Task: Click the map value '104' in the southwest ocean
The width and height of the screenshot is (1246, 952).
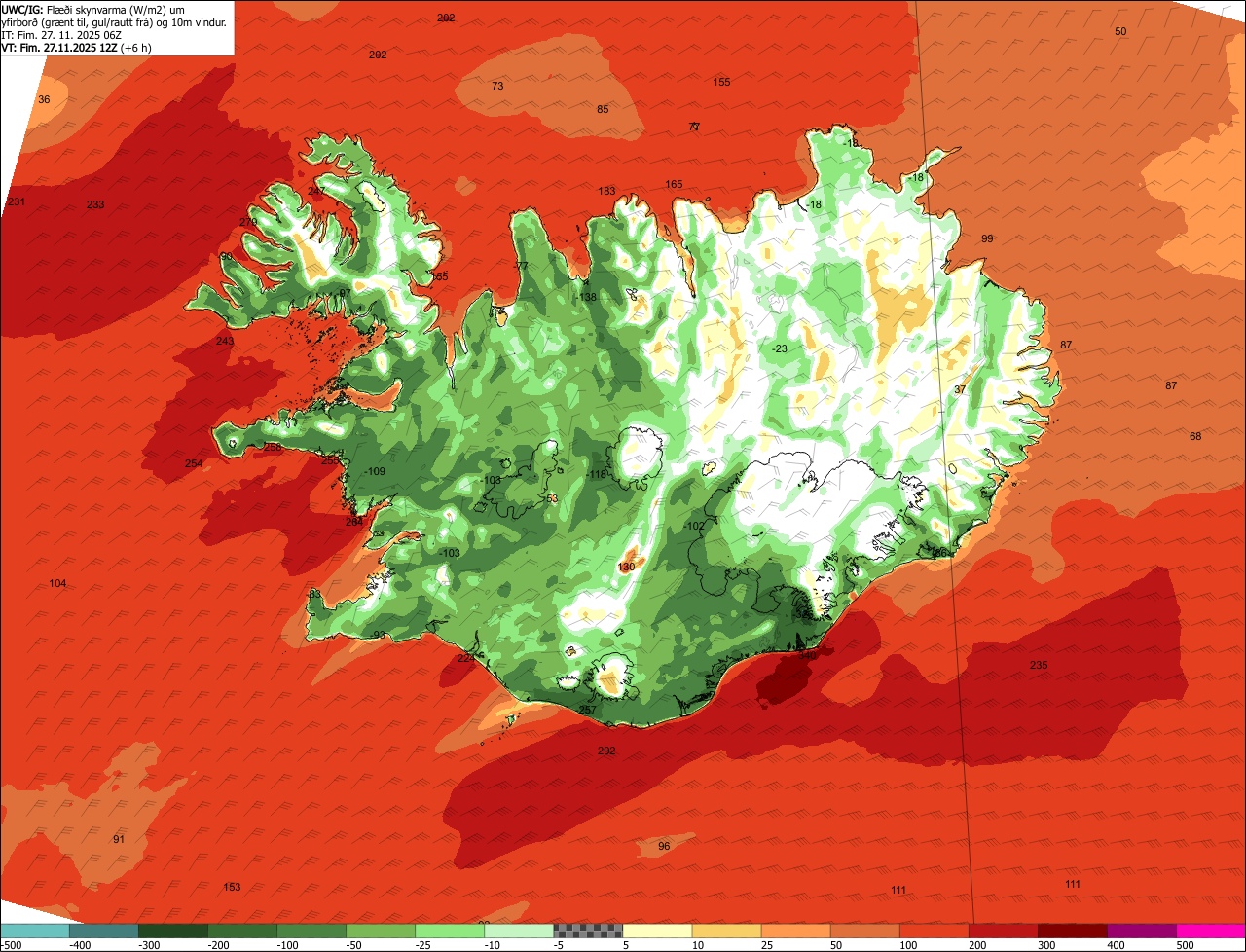Action: [57, 583]
